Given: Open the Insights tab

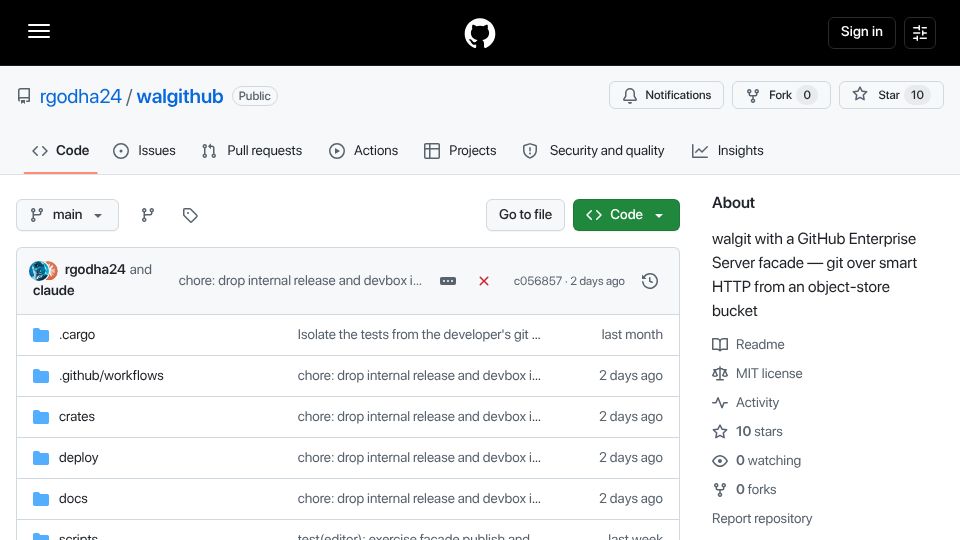Looking at the screenshot, I should [727, 151].
